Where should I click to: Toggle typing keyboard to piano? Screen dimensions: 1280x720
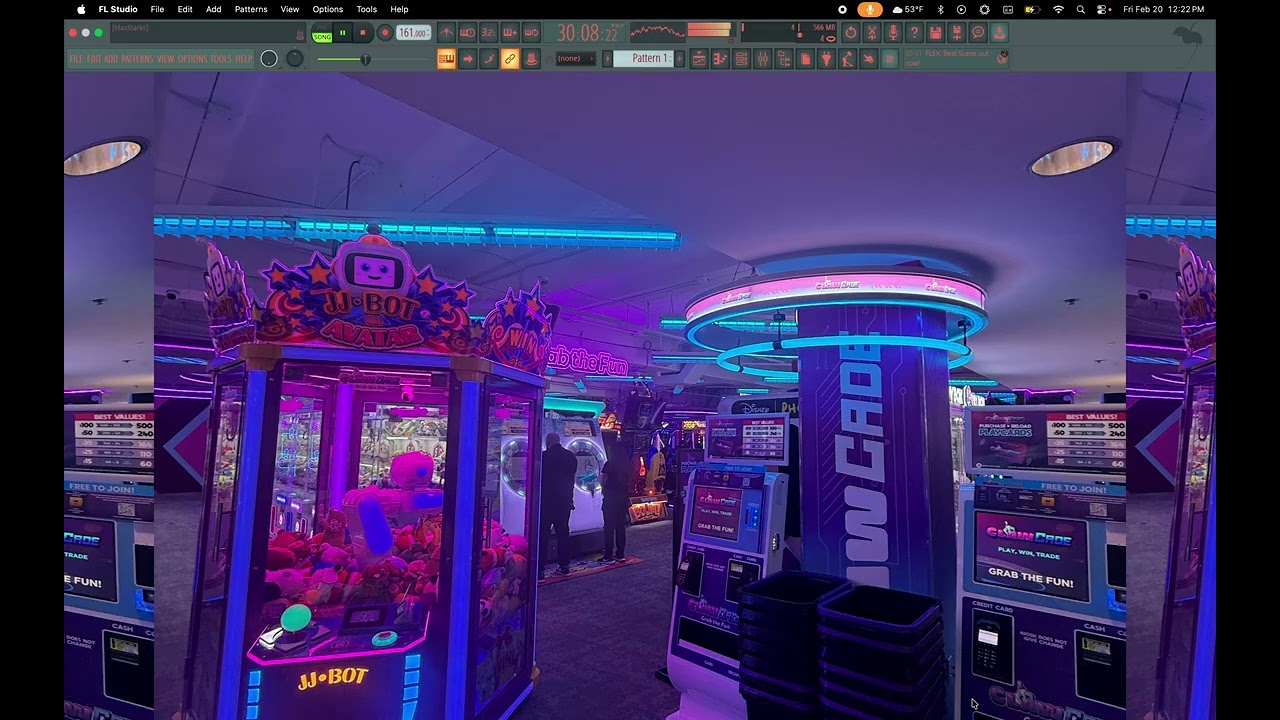click(x=446, y=58)
